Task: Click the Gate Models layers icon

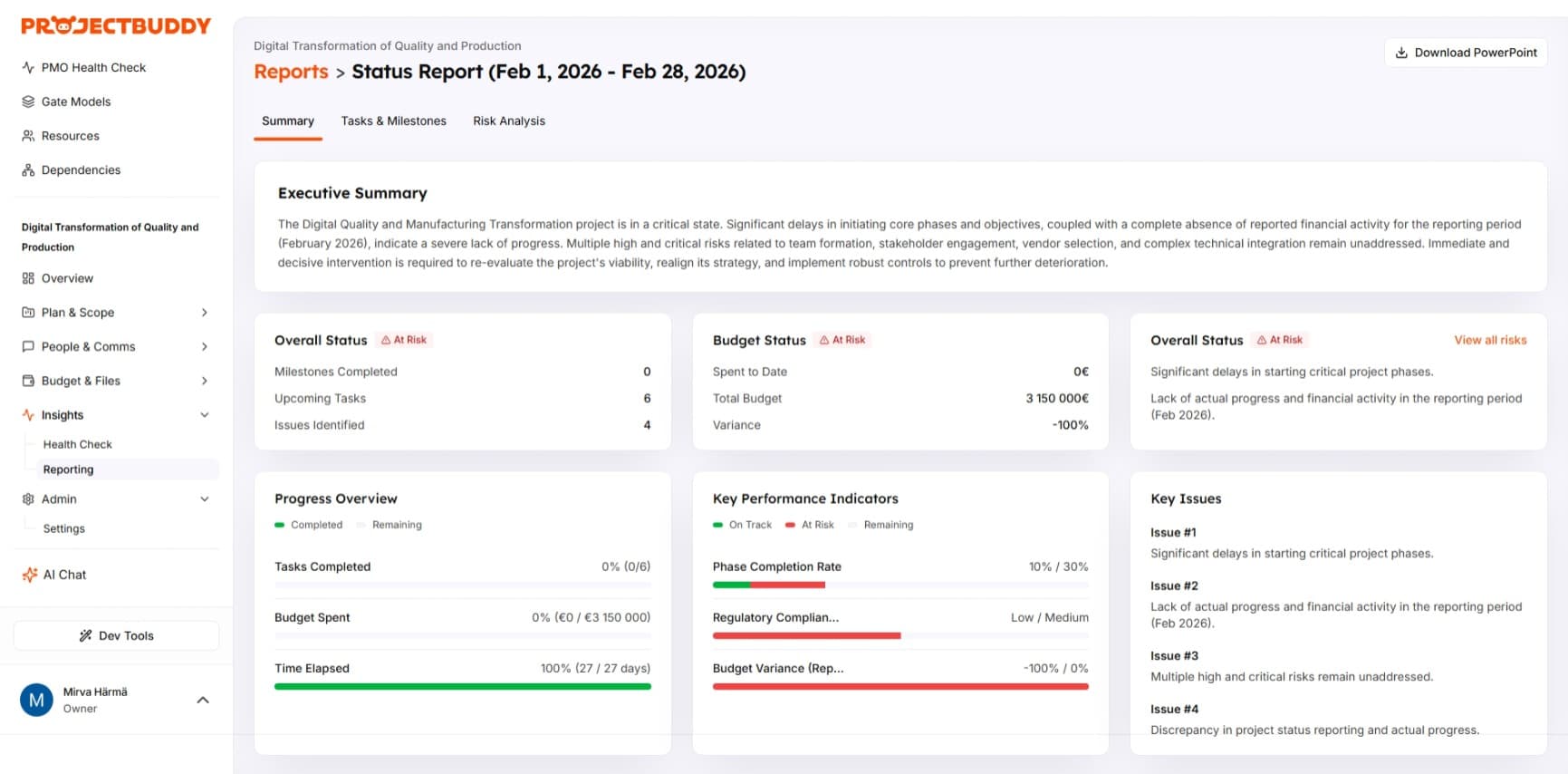Action: (x=28, y=102)
